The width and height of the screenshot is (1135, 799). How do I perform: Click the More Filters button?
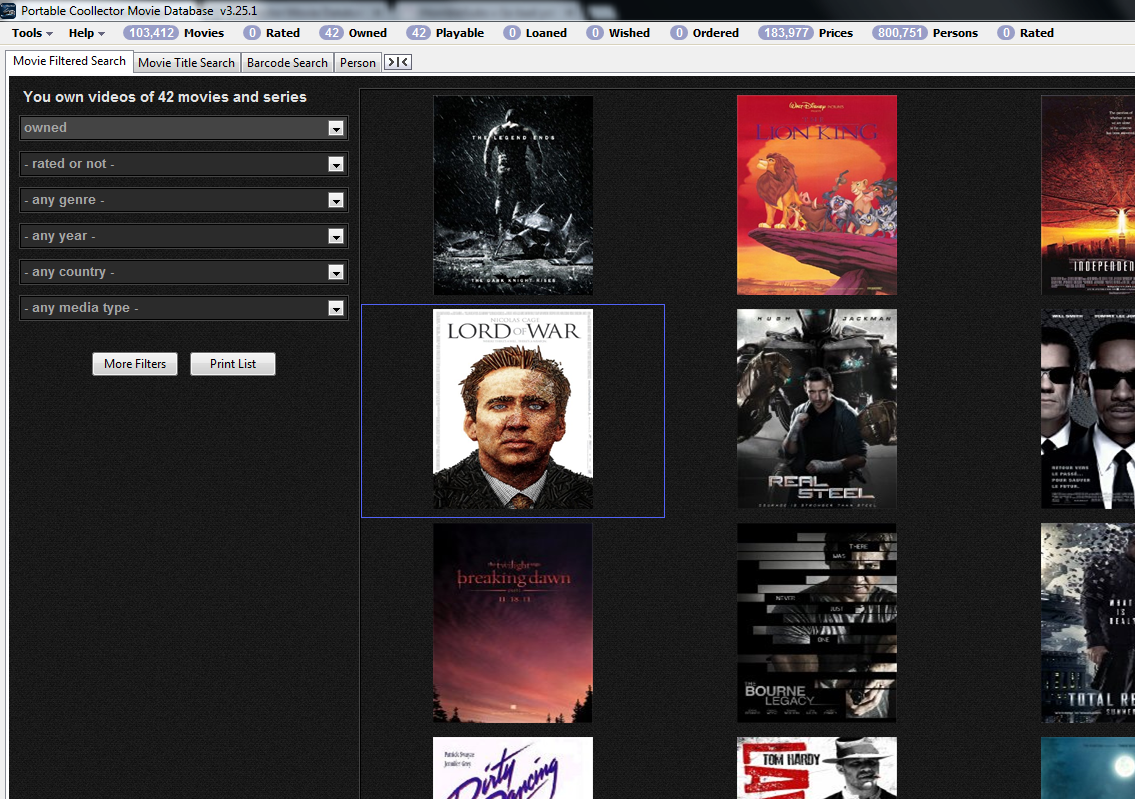pos(135,364)
